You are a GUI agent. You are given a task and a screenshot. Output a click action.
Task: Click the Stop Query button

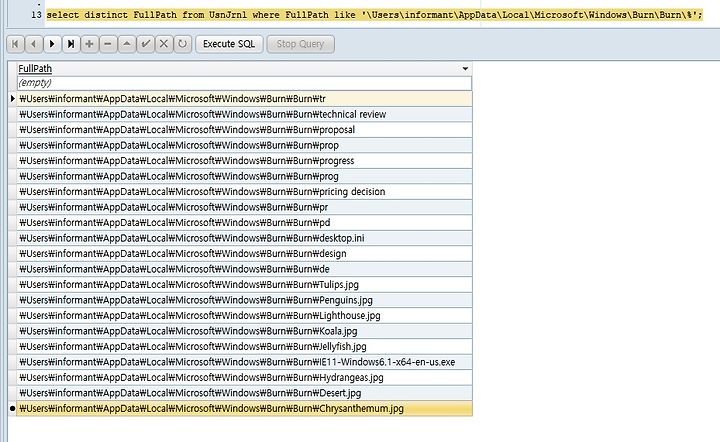coord(300,44)
